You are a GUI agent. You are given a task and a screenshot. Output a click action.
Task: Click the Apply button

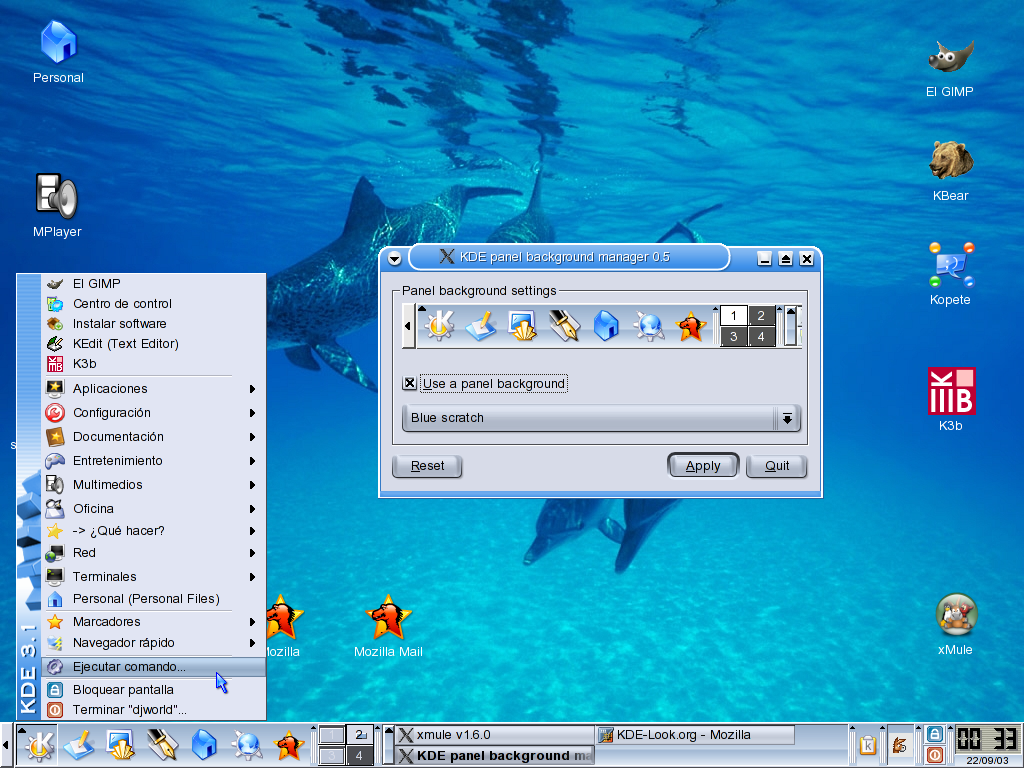[703, 466]
